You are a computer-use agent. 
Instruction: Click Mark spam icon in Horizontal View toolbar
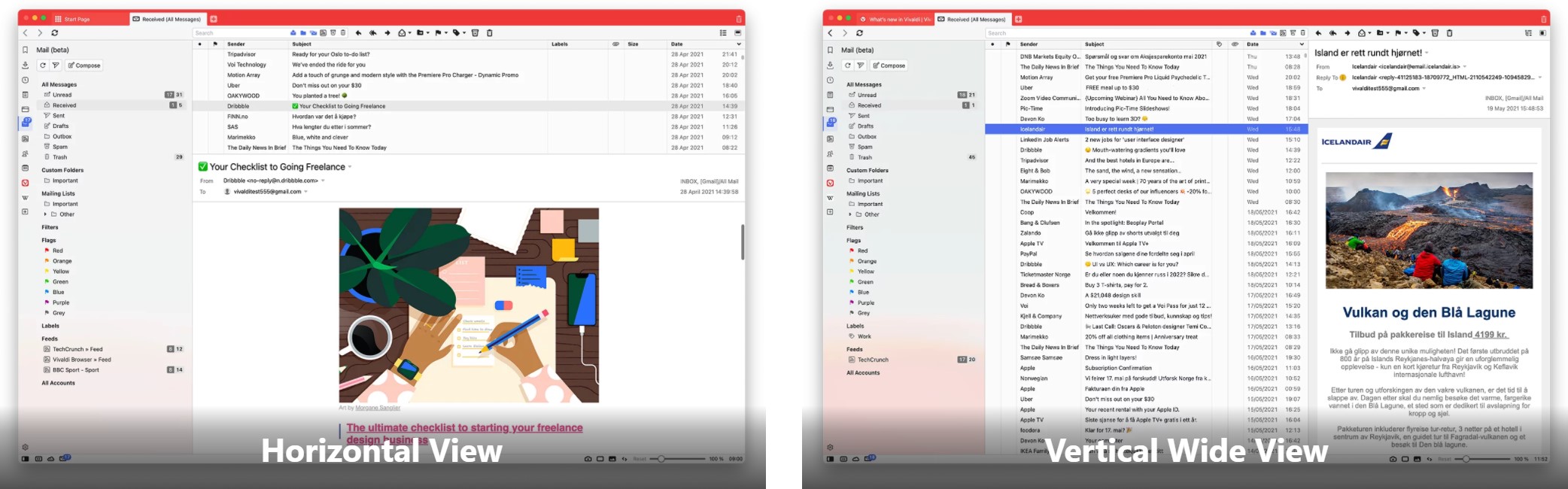(475, 33)
